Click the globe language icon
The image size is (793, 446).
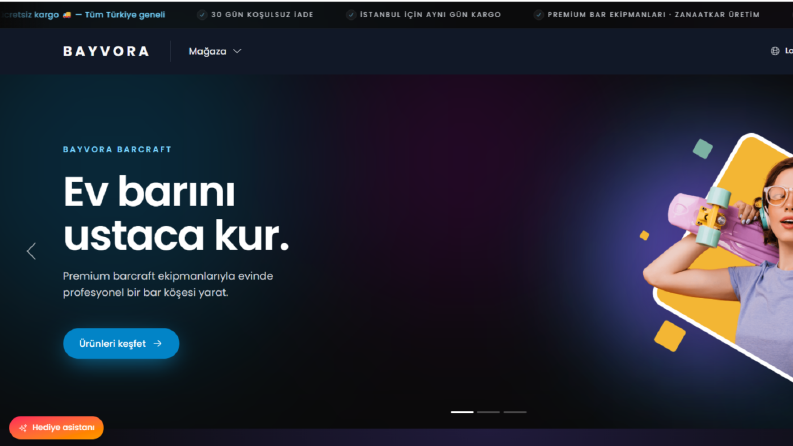coord(775,51)
